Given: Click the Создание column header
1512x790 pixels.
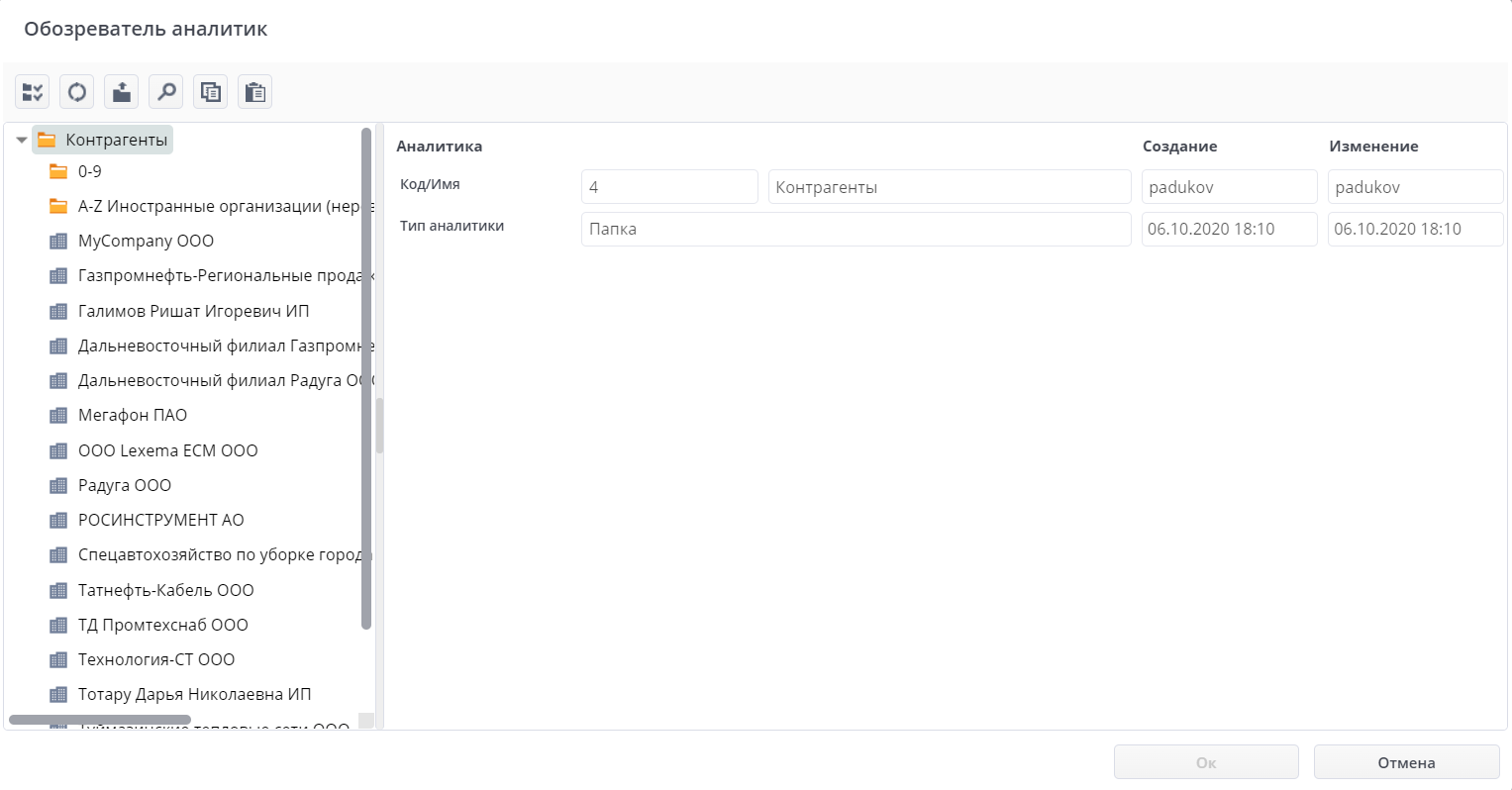Looking at the screenshot, I should point(1180,147).
